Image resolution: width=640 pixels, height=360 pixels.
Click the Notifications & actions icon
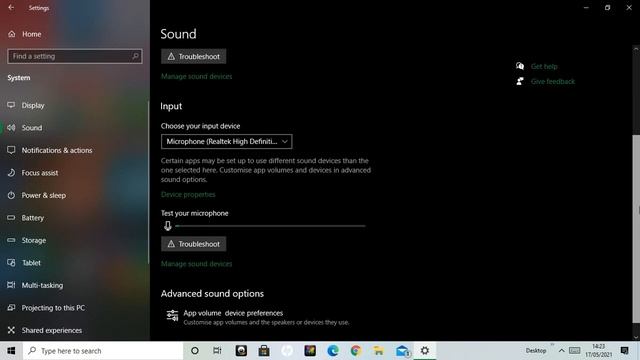(11, 150)
